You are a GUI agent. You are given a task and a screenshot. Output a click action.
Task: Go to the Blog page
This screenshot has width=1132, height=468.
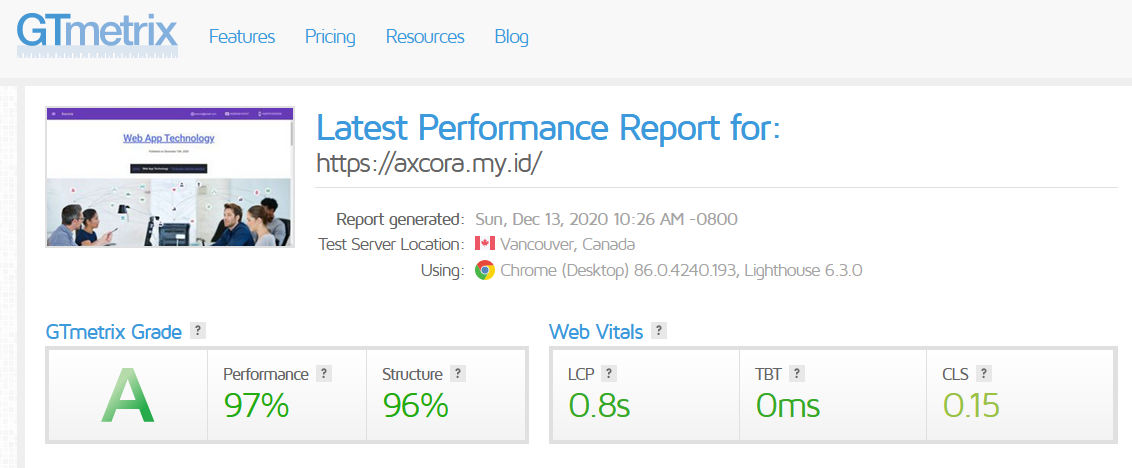[x=511, y=37]
